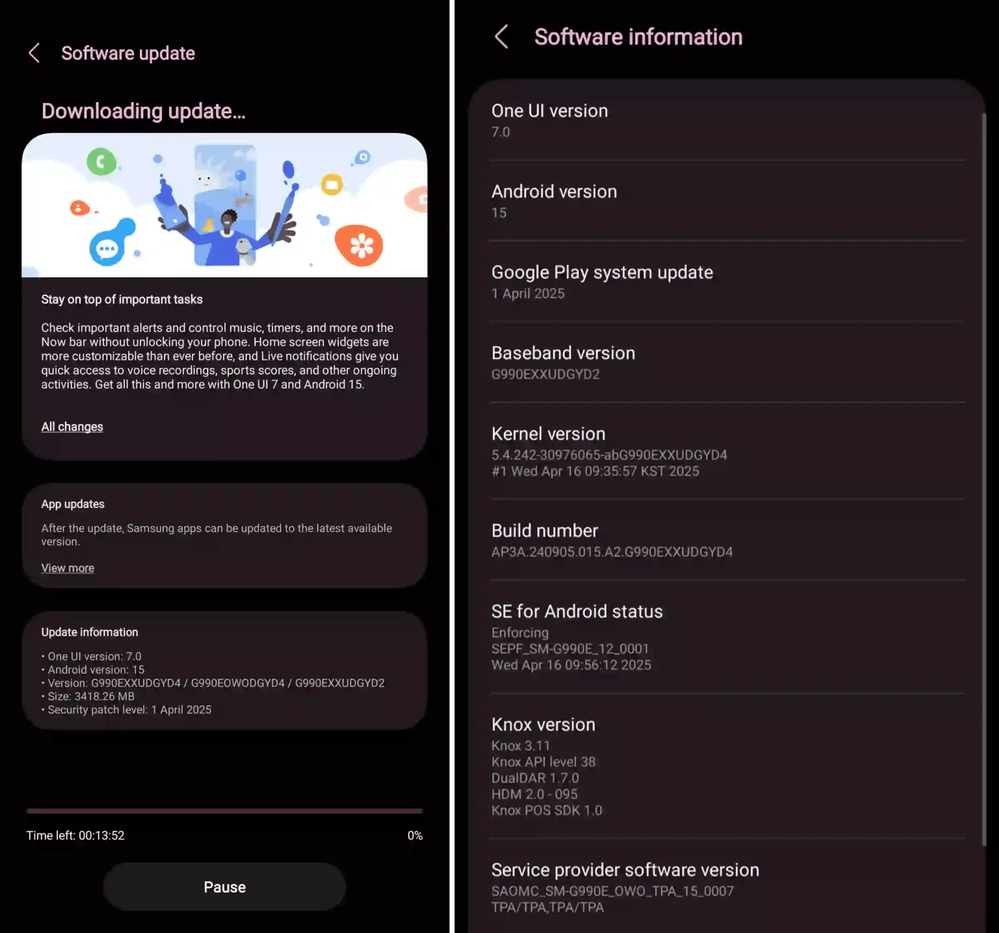Image resolution: width=999 pixels, height=933 pixels.
Task: Click build value AP3A.240905.015.A2.G990EXXUDGYD4
Action: (612, 552)
